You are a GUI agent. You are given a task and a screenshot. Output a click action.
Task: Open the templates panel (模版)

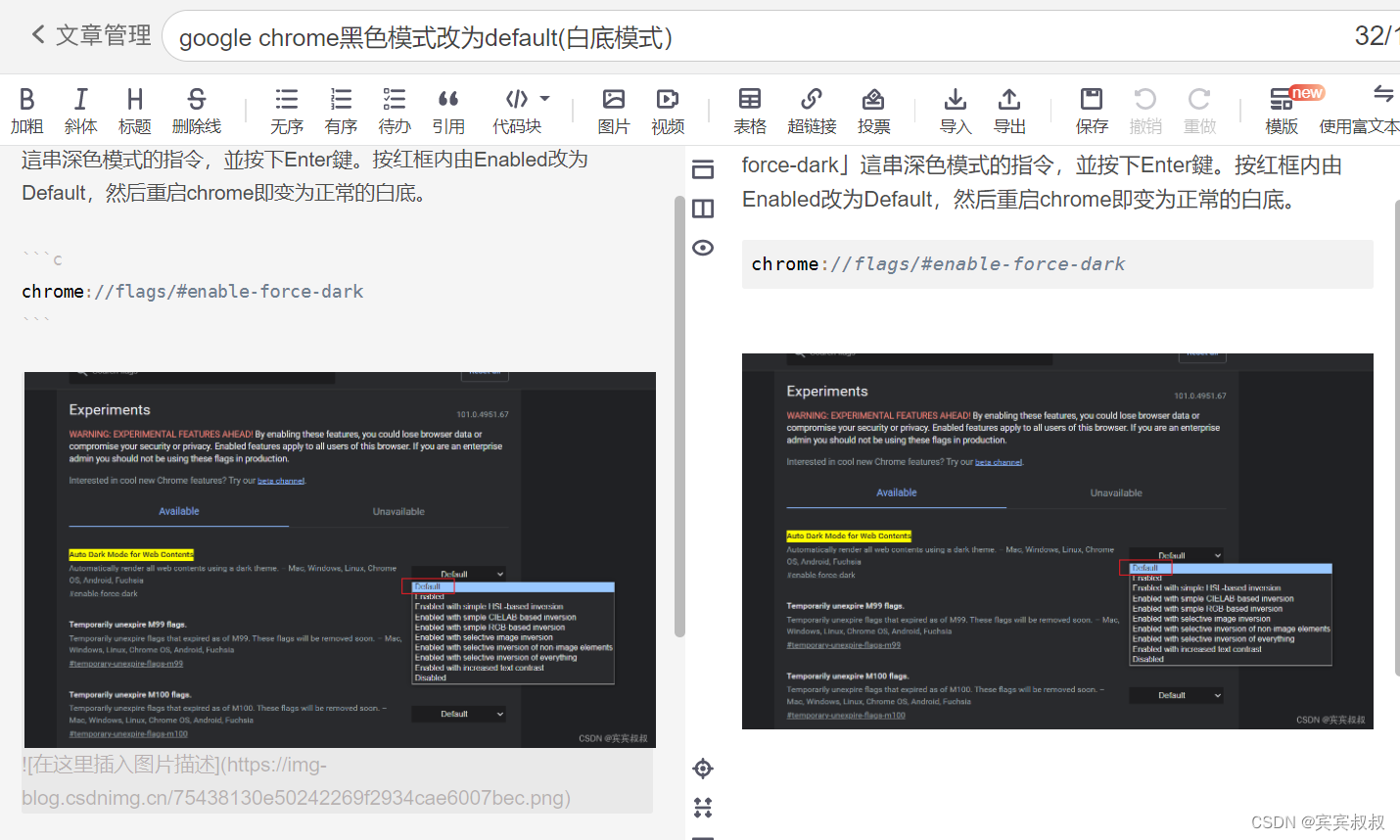tap(1282, 111)
